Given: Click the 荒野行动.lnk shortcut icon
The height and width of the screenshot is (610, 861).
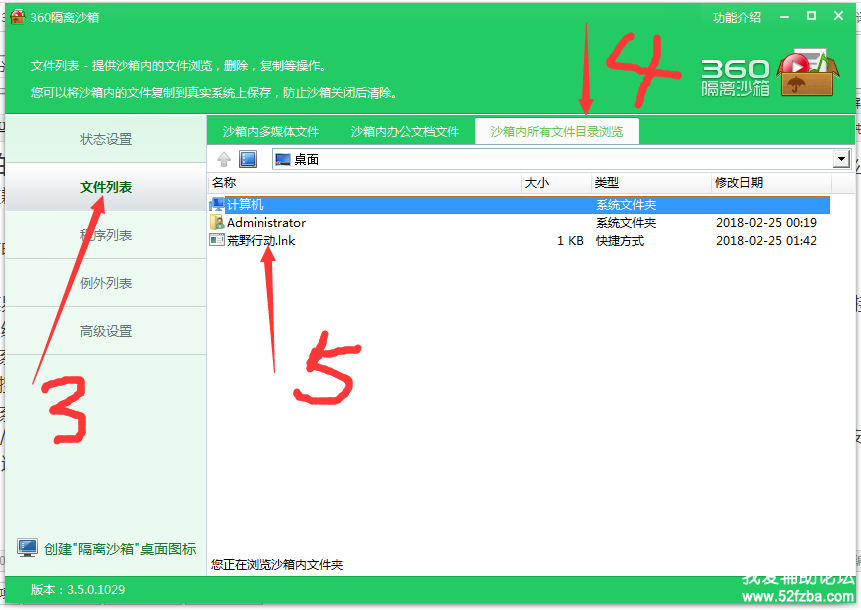Looking at the screenshot, I should [217, 240].
